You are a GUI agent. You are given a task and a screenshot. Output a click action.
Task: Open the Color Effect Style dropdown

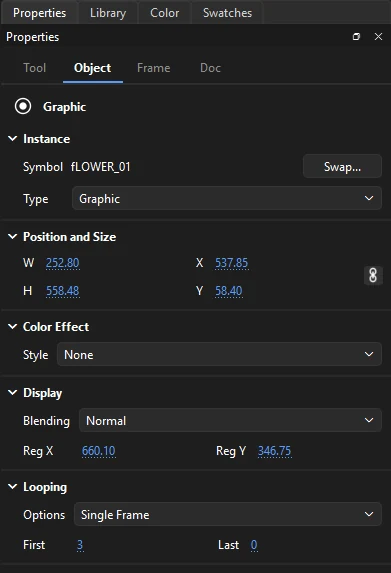tap(219, 354)
